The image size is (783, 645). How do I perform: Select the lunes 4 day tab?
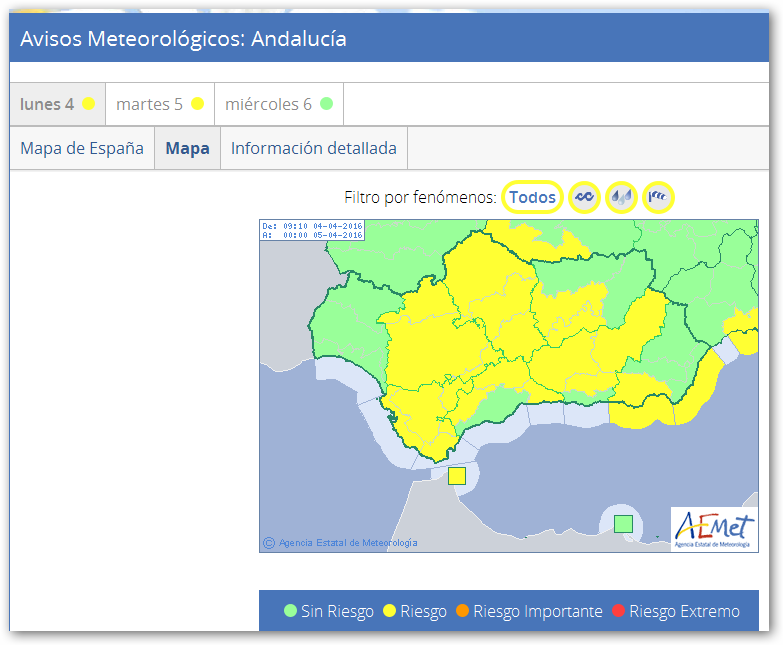coord(57,104)
